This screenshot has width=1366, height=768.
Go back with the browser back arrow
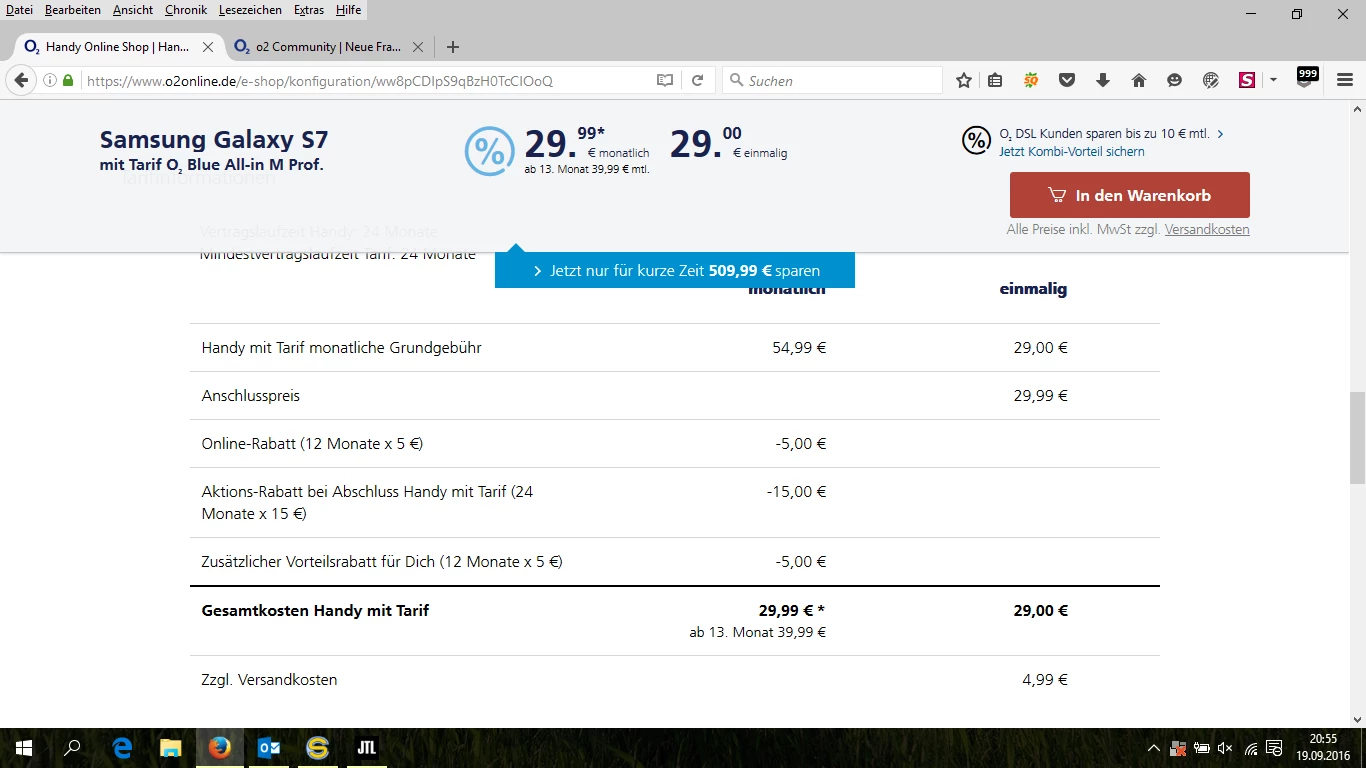pyautogui.click(x=21, y=81)
